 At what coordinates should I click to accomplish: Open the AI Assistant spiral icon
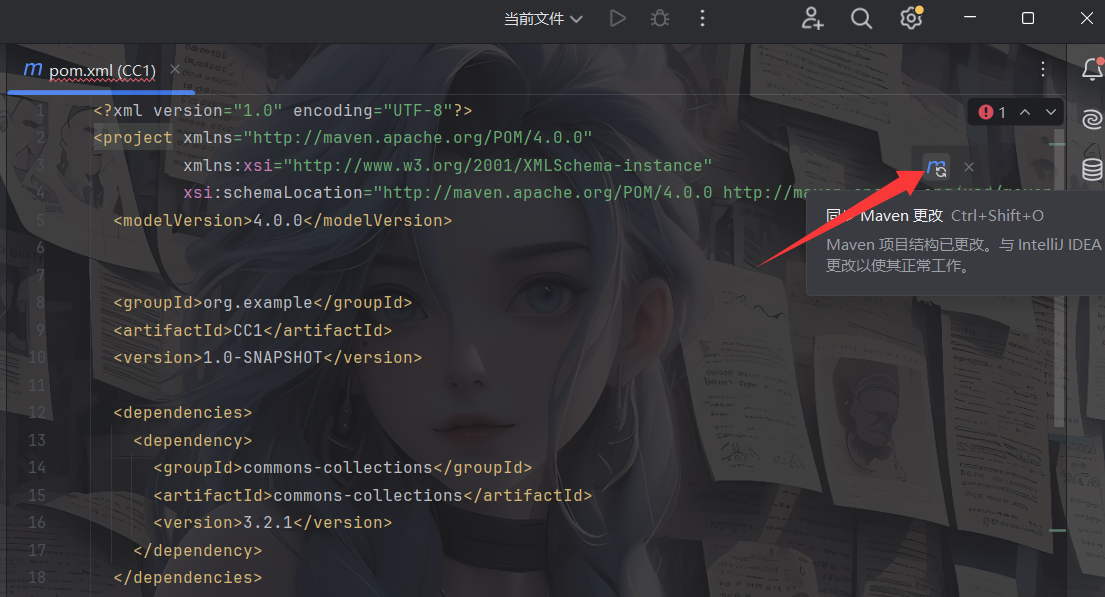[1092, 119]
